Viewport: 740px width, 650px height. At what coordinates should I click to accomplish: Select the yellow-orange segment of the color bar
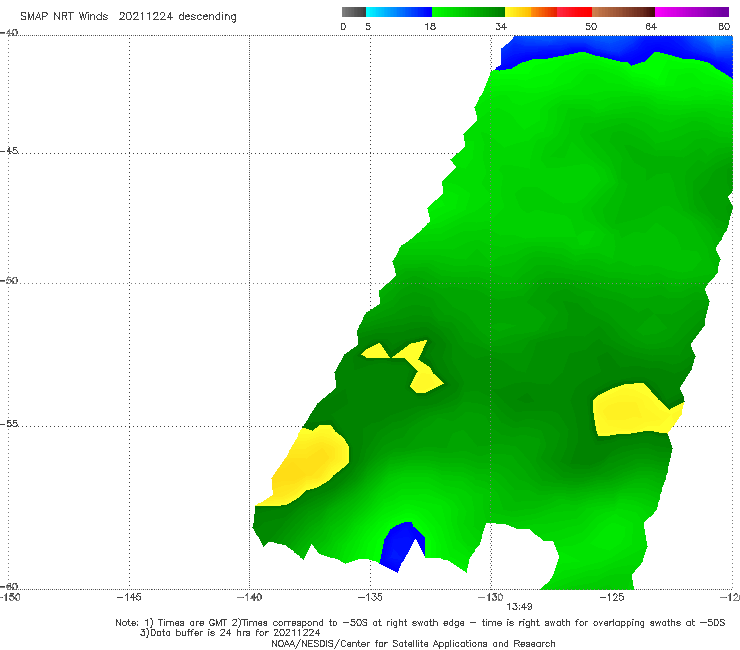530,12
